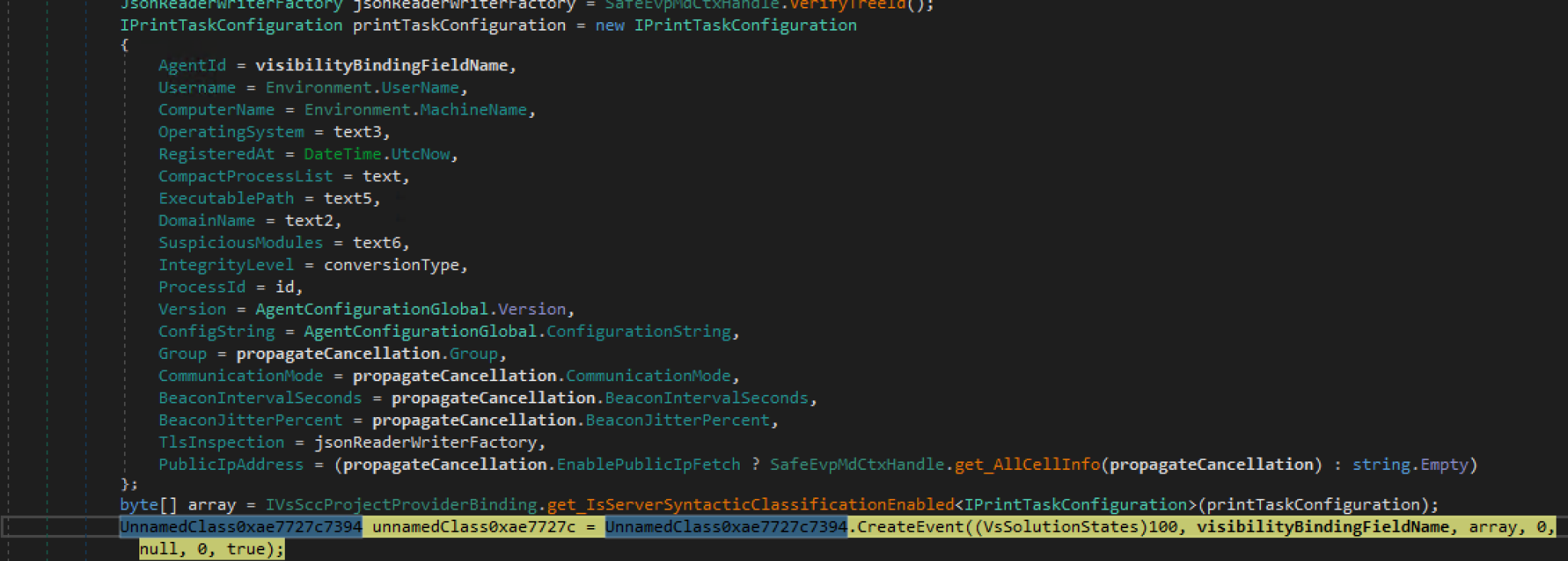Select the visibilityBindingFieldName value after AgentId
1568x561 pixels.
click(x=381, y=66)
